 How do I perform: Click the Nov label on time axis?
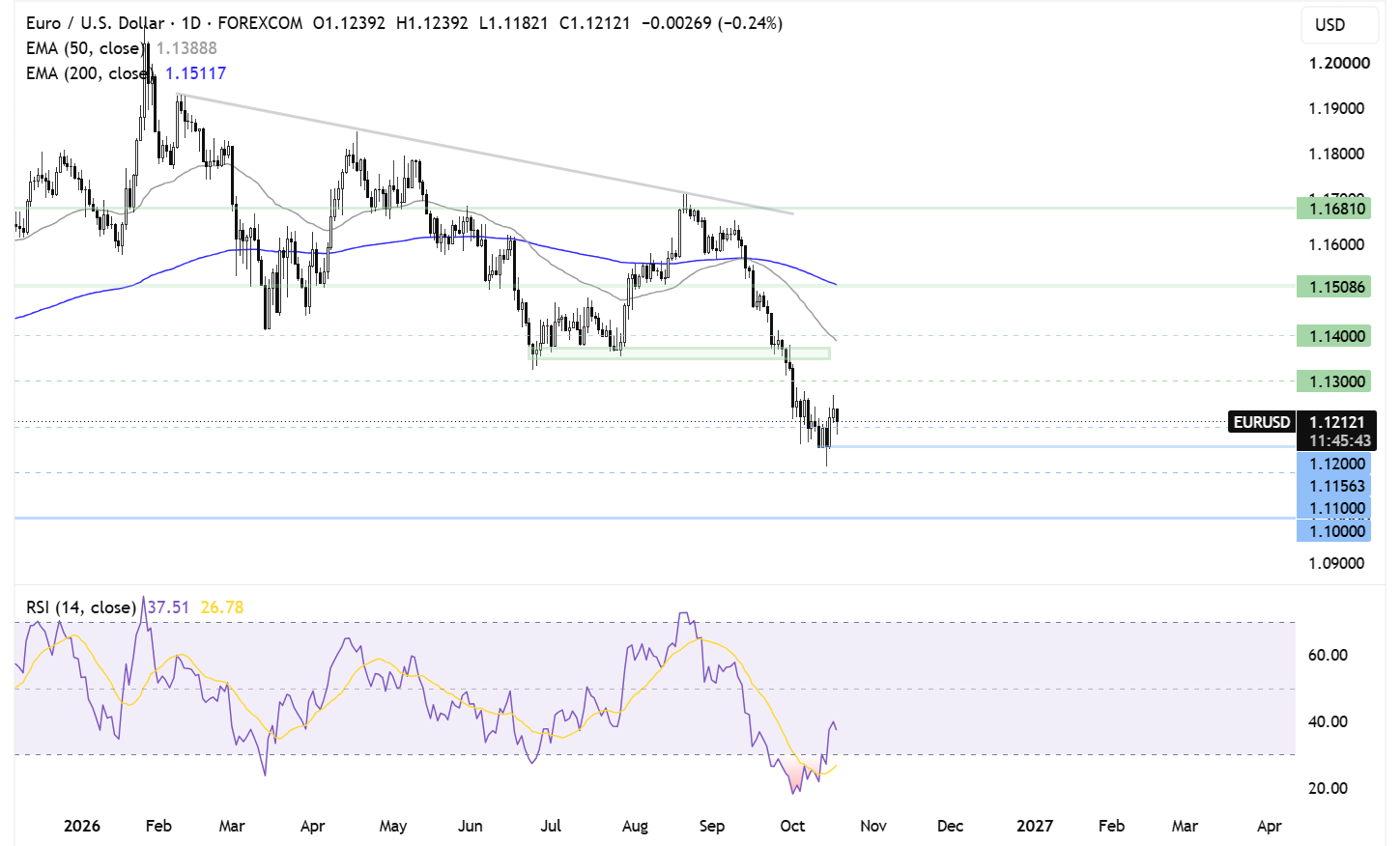point(873,826)
